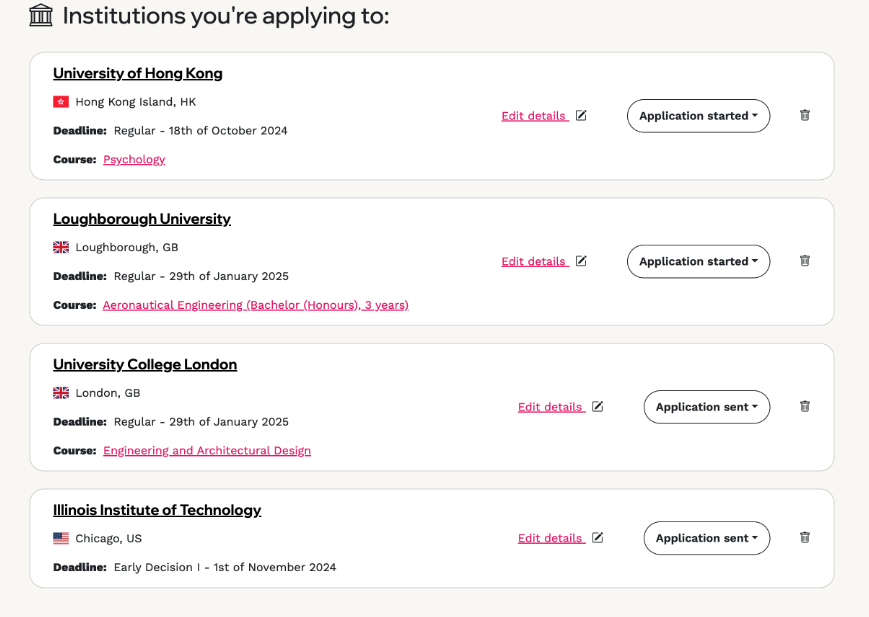Visit the University College London heading link

(145, 364)
